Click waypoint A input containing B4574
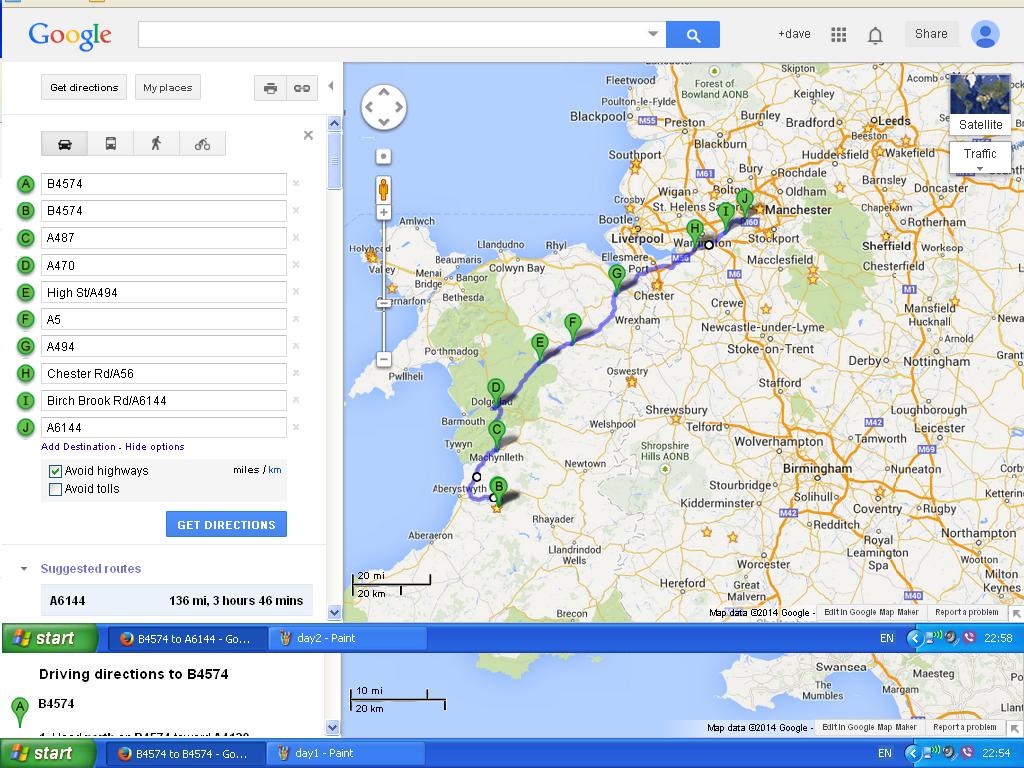The width and height of the screenshot is (1024, 768). (163, 184)
